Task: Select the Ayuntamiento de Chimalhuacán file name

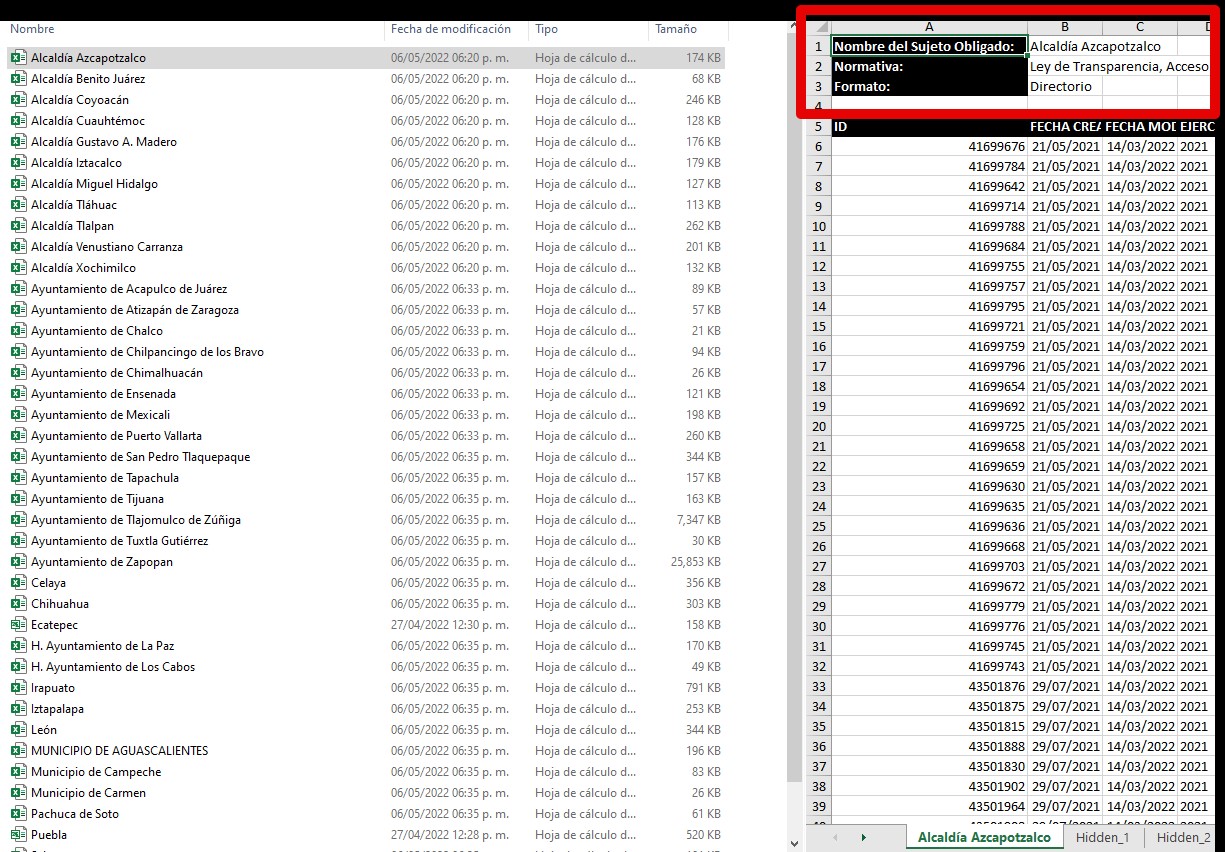Action: pyautogui.click(x=117, y=373)
